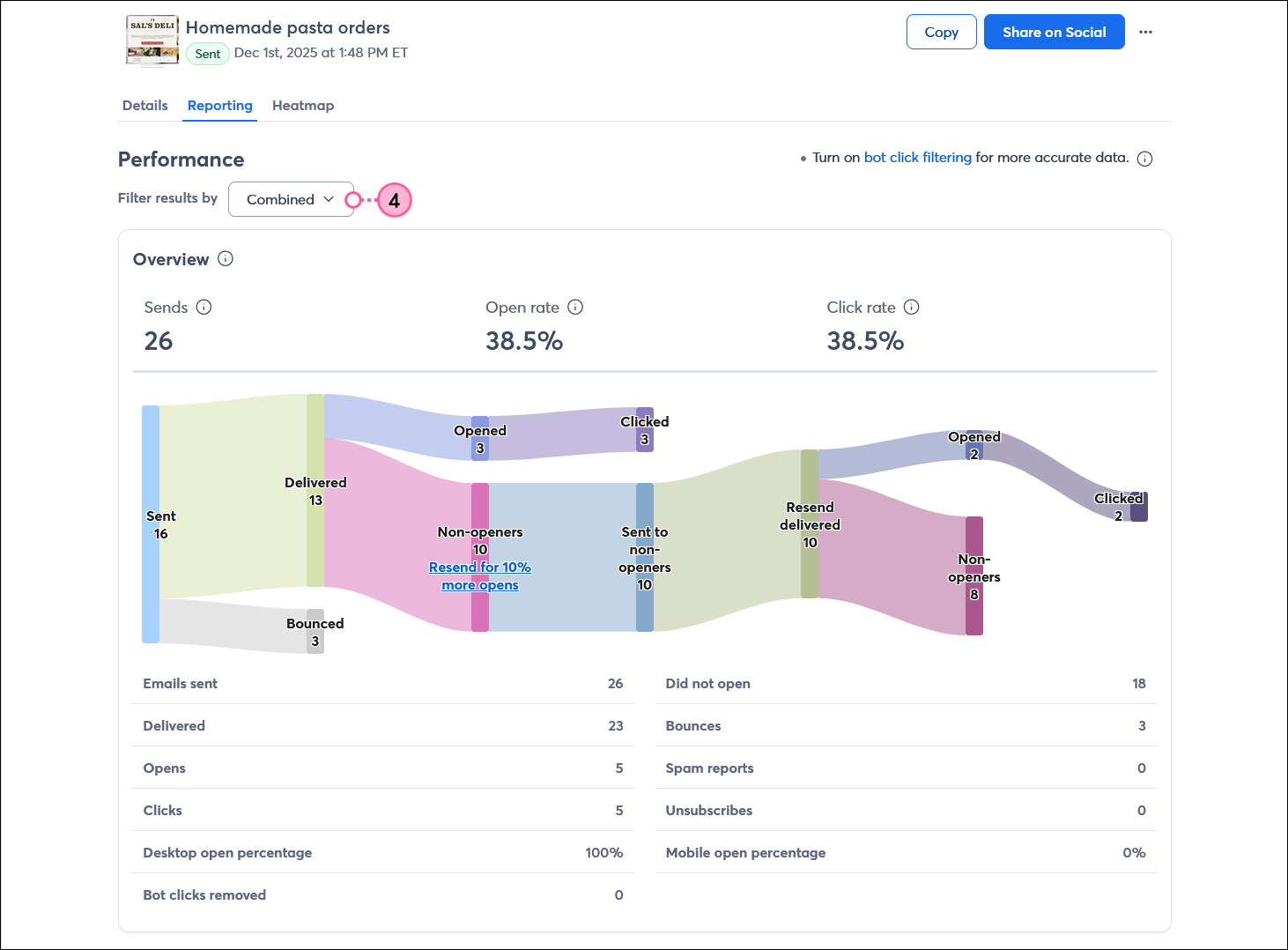View the Sends info icon
This screenshot has width=1288, height=950.
204,307
